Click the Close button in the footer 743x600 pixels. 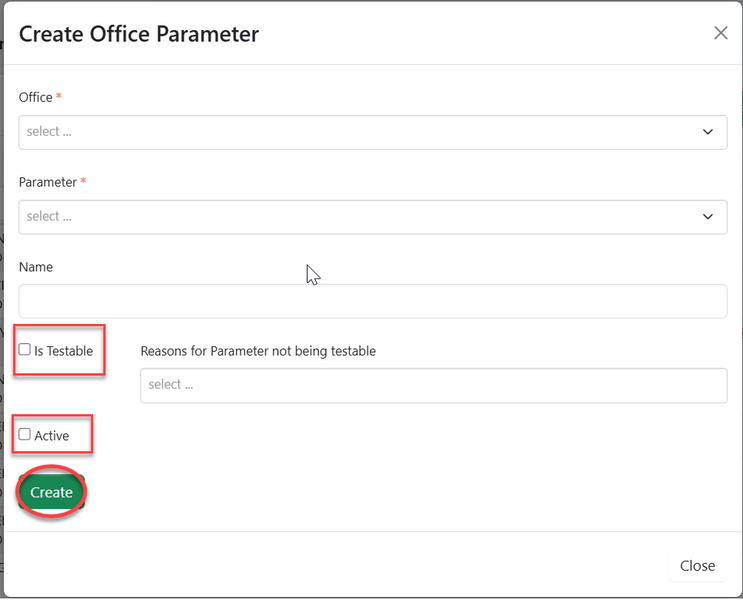tap(697, 566)
